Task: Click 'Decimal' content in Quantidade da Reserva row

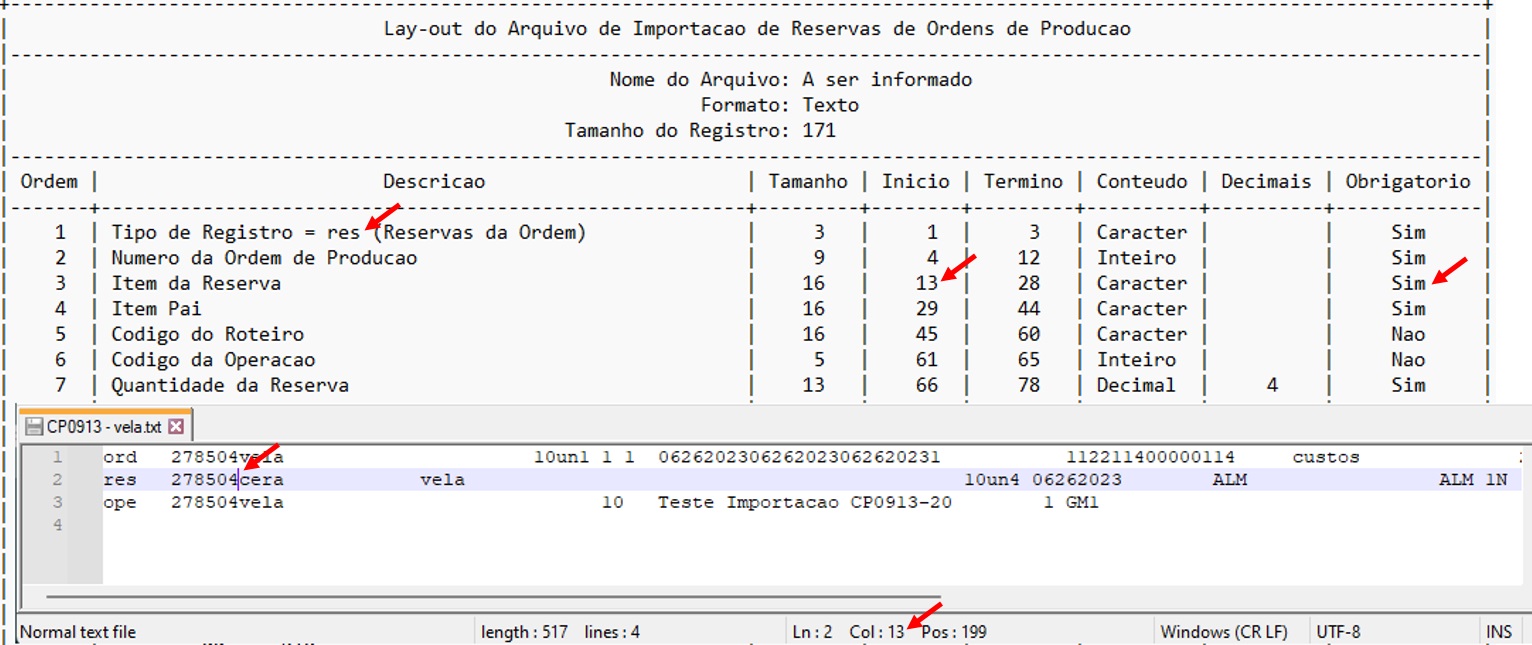Action: (x=1136, y=385)
